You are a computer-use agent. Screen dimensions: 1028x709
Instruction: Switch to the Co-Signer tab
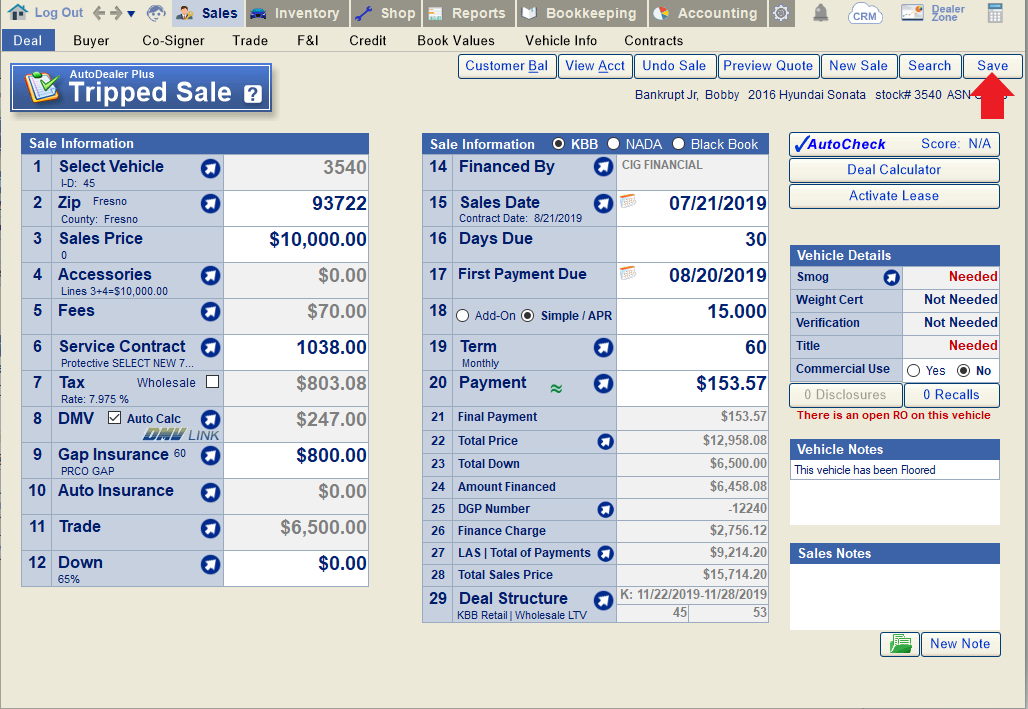(x=173, y=41)
